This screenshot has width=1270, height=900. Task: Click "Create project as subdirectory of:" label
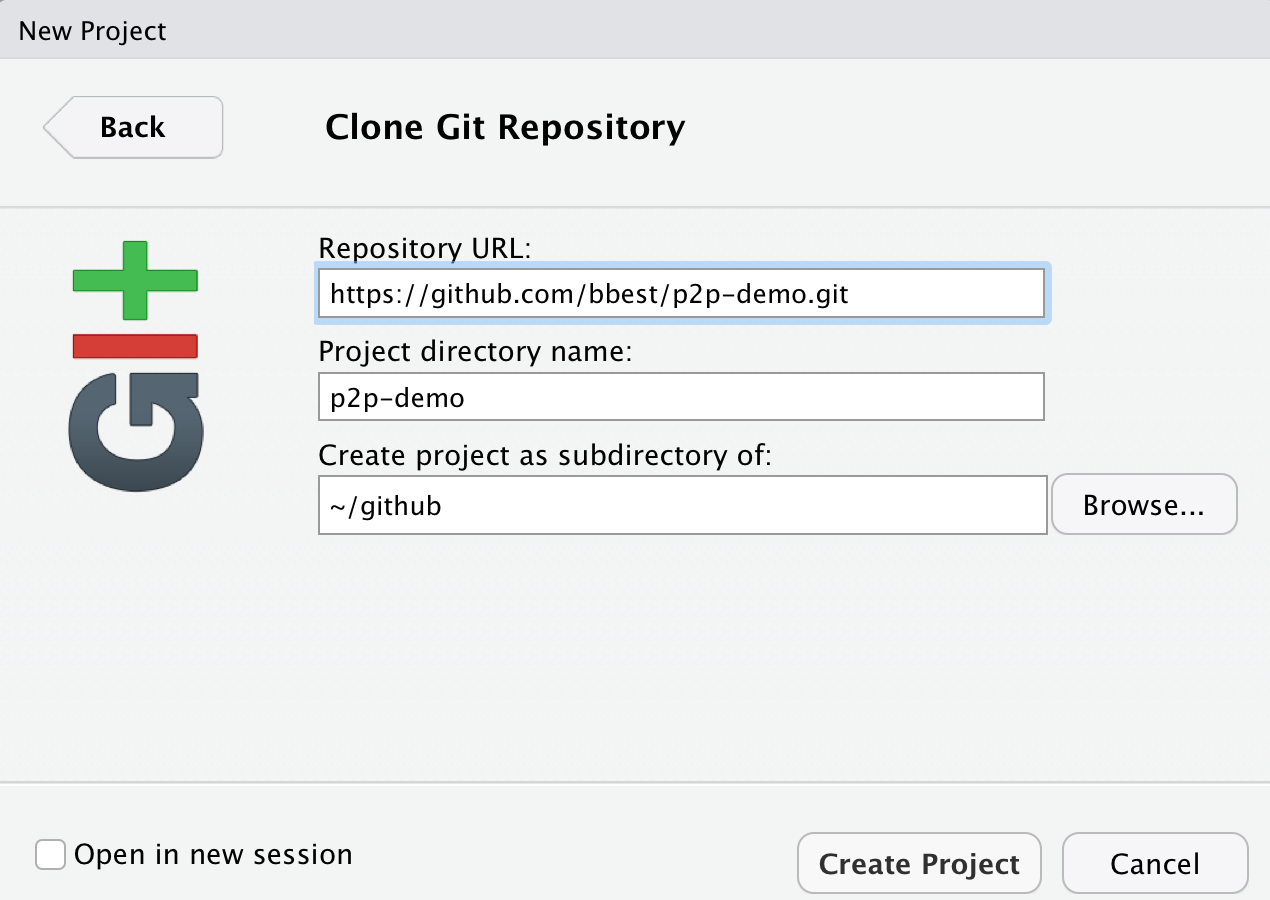(x=546, y=456)
